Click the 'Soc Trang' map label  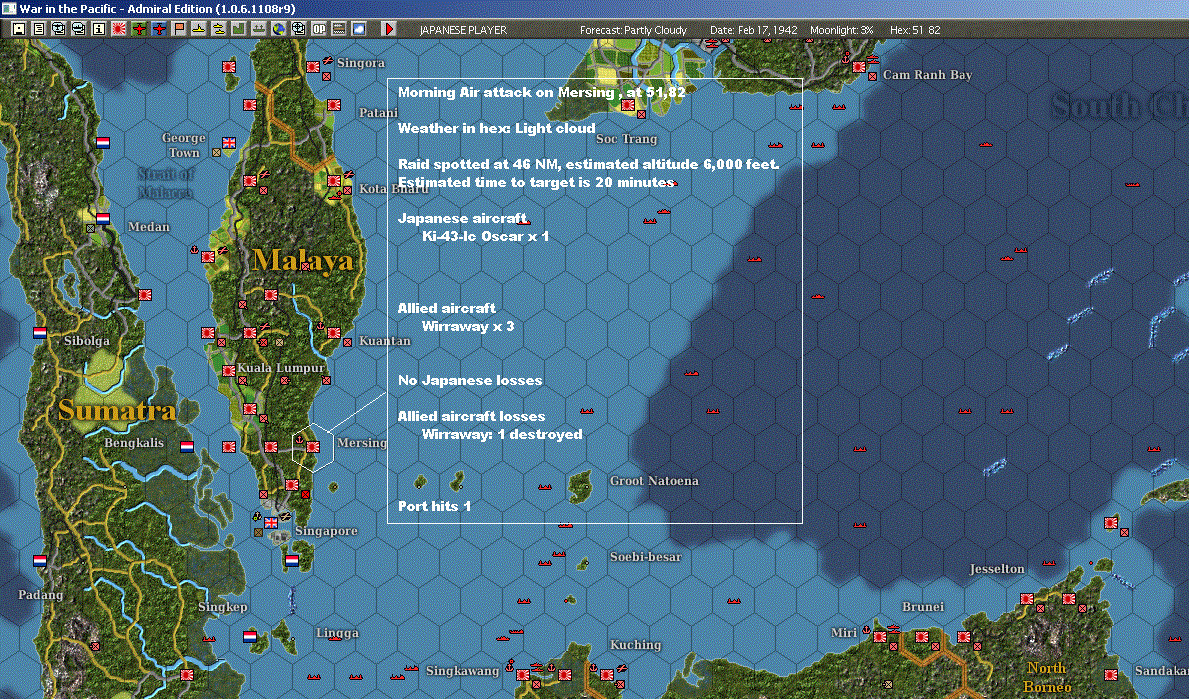[626, 139]
